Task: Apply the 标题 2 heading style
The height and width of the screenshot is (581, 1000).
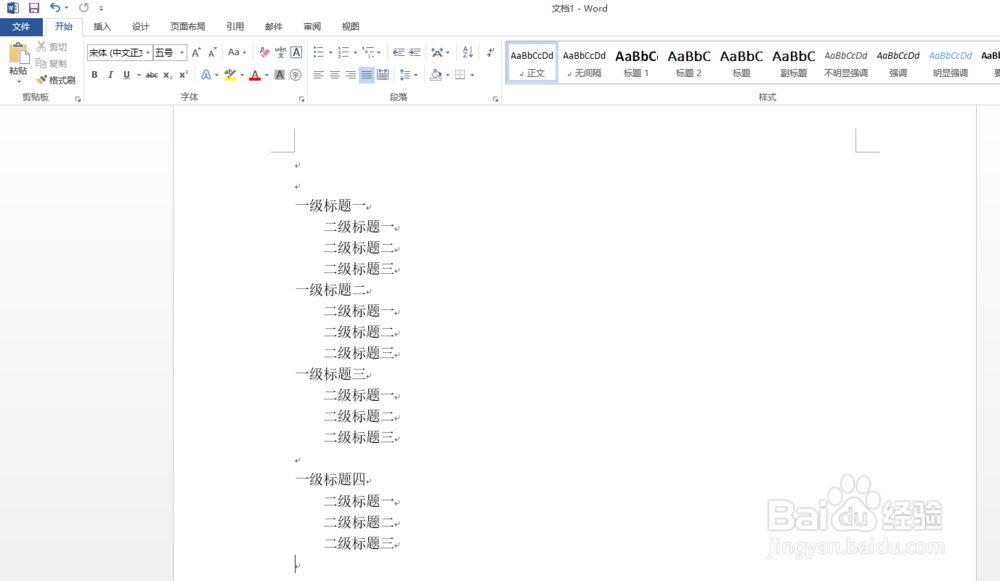Action: (689, 63)
